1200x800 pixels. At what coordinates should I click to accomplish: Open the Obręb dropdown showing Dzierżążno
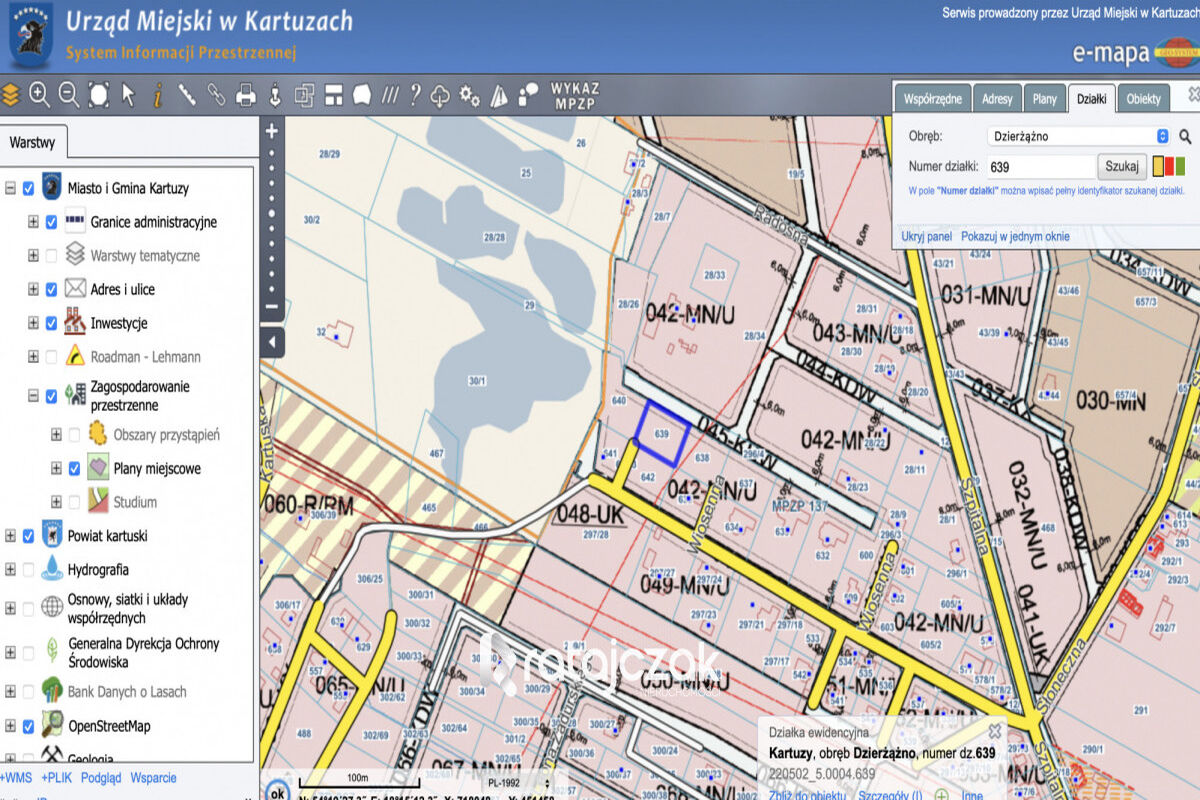tap(1078, 136)
